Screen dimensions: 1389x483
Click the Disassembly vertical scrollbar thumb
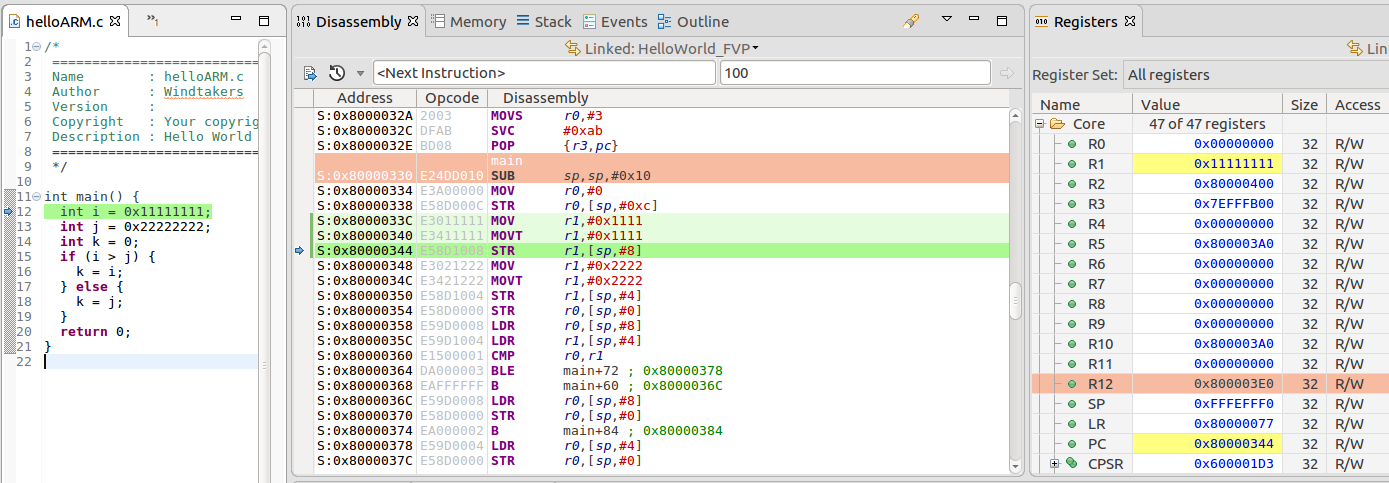1015,301
